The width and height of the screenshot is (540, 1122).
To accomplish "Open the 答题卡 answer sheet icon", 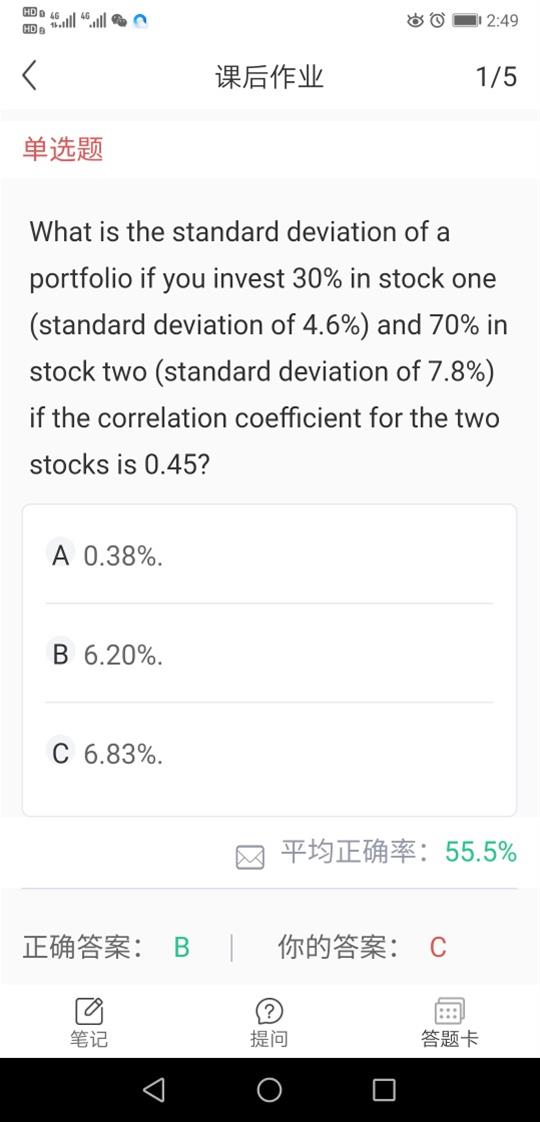I will (x=450, y=1011).
